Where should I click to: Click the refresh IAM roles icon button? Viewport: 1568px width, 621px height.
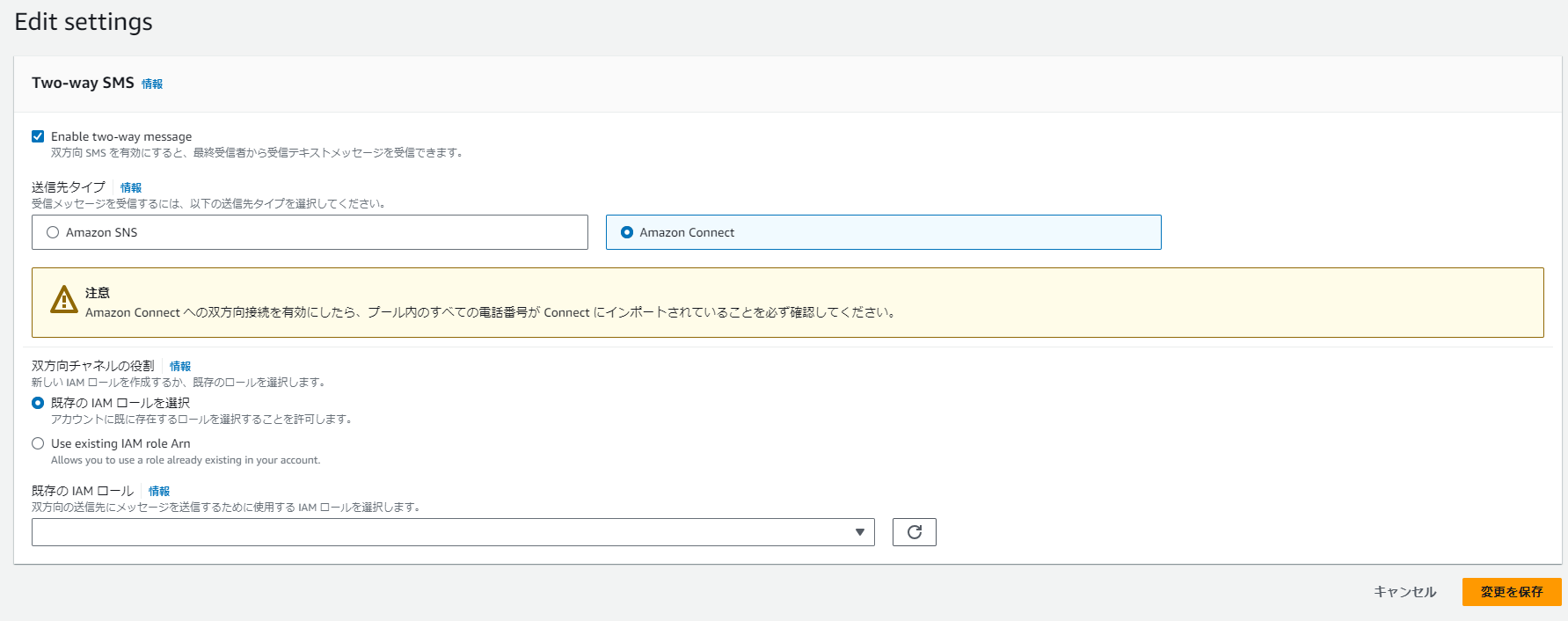tap(915, 532)
